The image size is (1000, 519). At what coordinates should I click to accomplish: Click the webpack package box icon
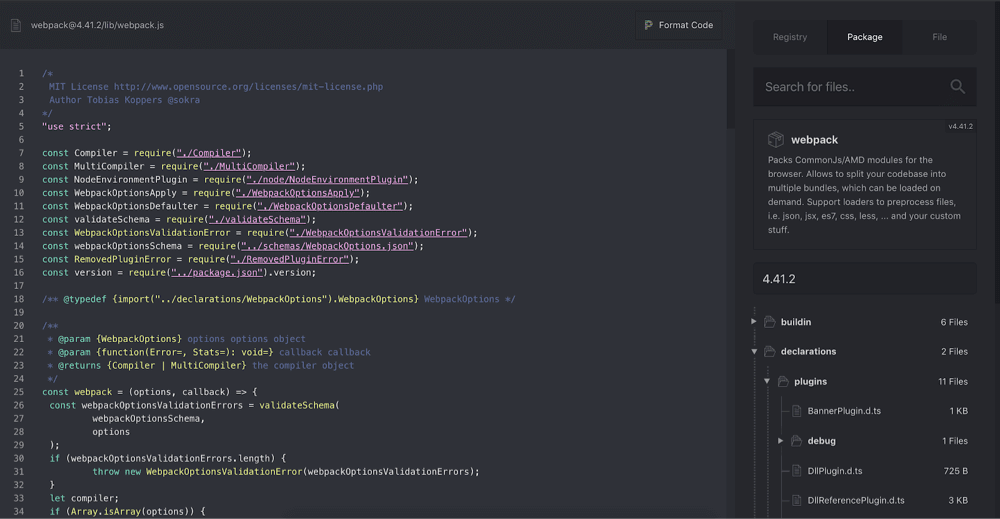[x=776, y=140]
